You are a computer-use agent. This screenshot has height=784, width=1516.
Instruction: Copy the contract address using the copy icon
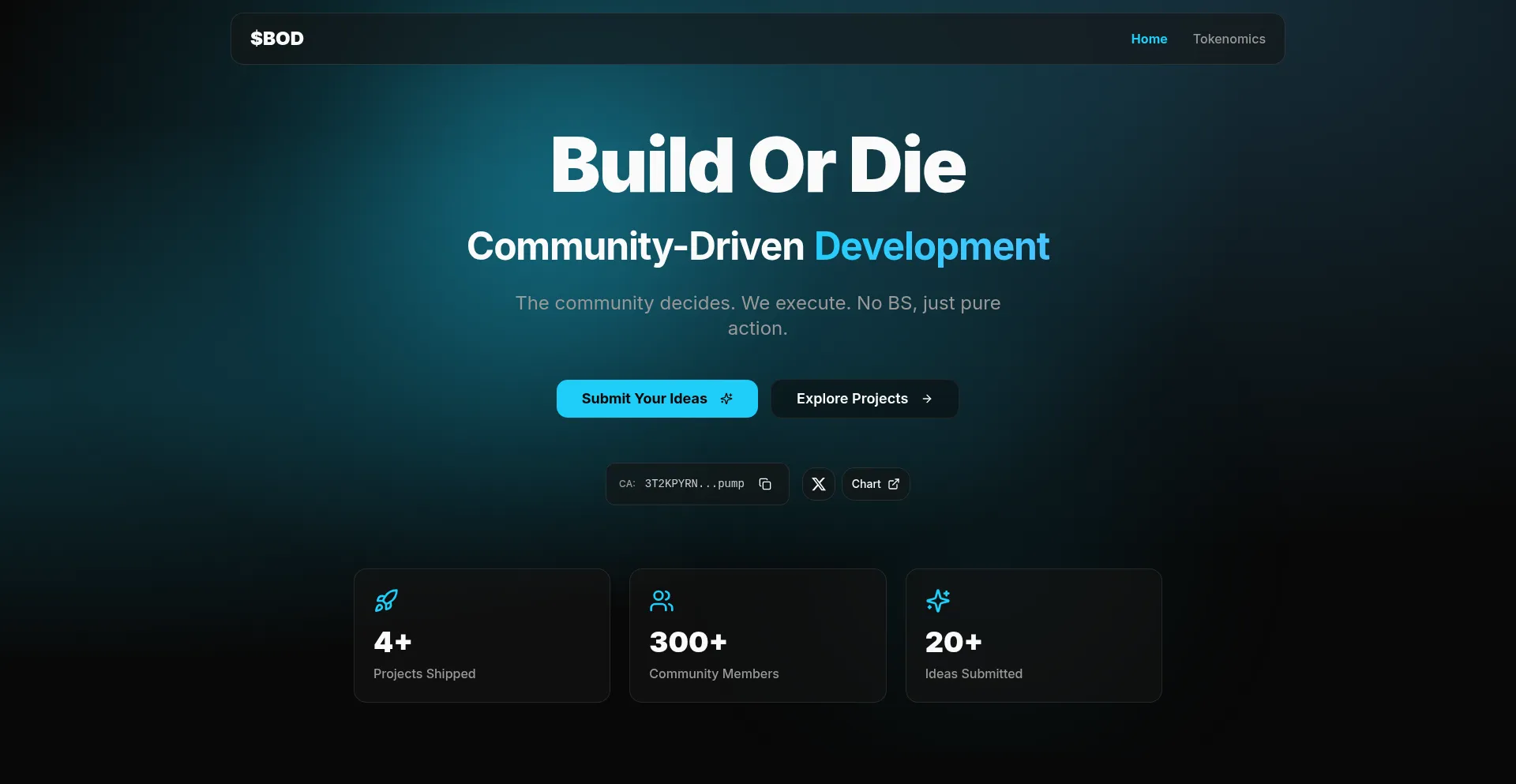(764, 483)
